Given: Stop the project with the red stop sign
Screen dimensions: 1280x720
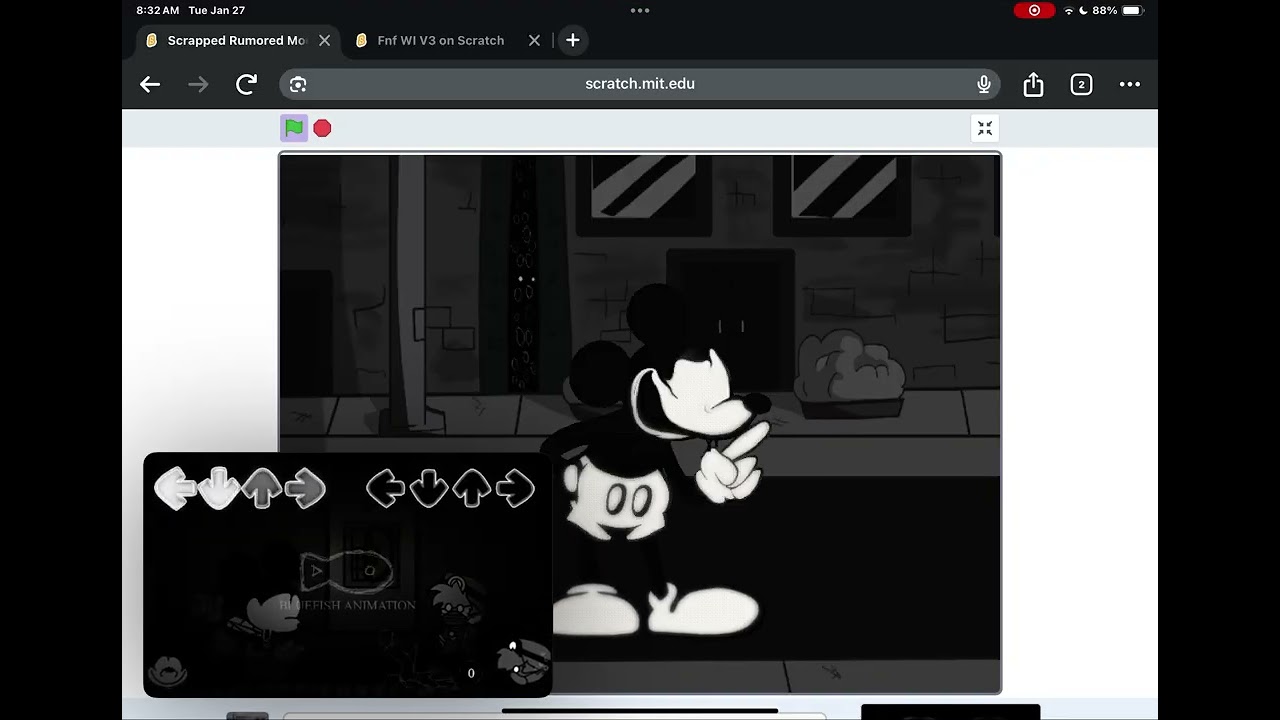Looking at the screenshot, I should (x=322, y=128).
